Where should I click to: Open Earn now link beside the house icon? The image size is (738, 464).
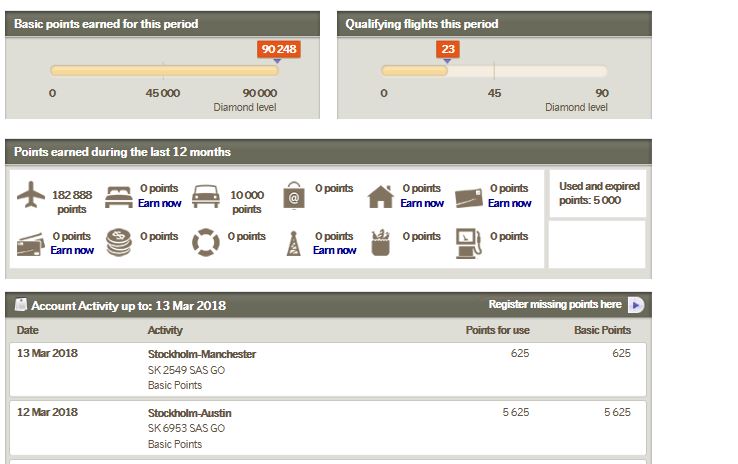coord(422,203)
